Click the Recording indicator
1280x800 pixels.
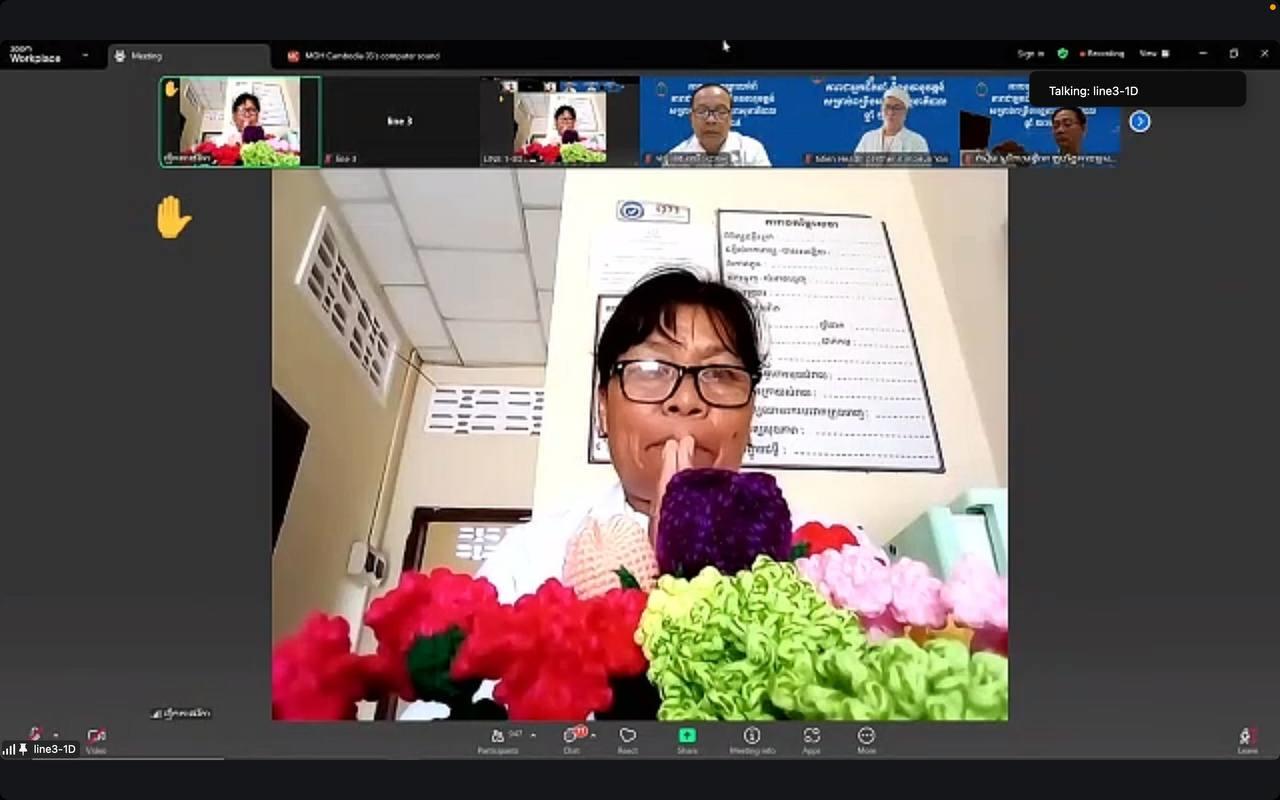click(1101, 54)
